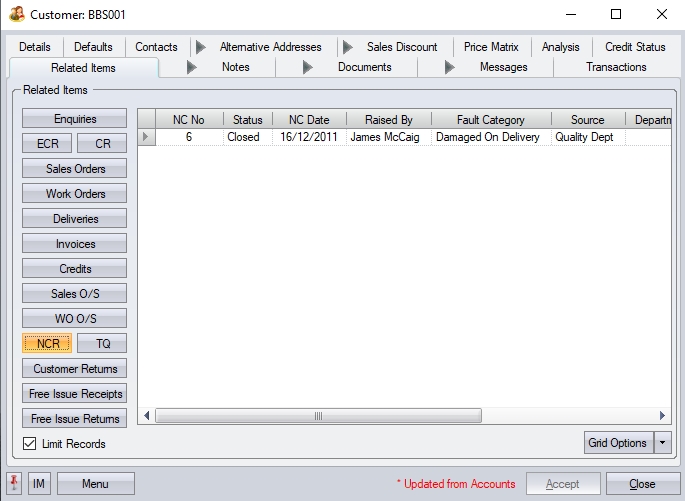Click the red pin icon
685x501 pixels.
click(x=15, y=484)
